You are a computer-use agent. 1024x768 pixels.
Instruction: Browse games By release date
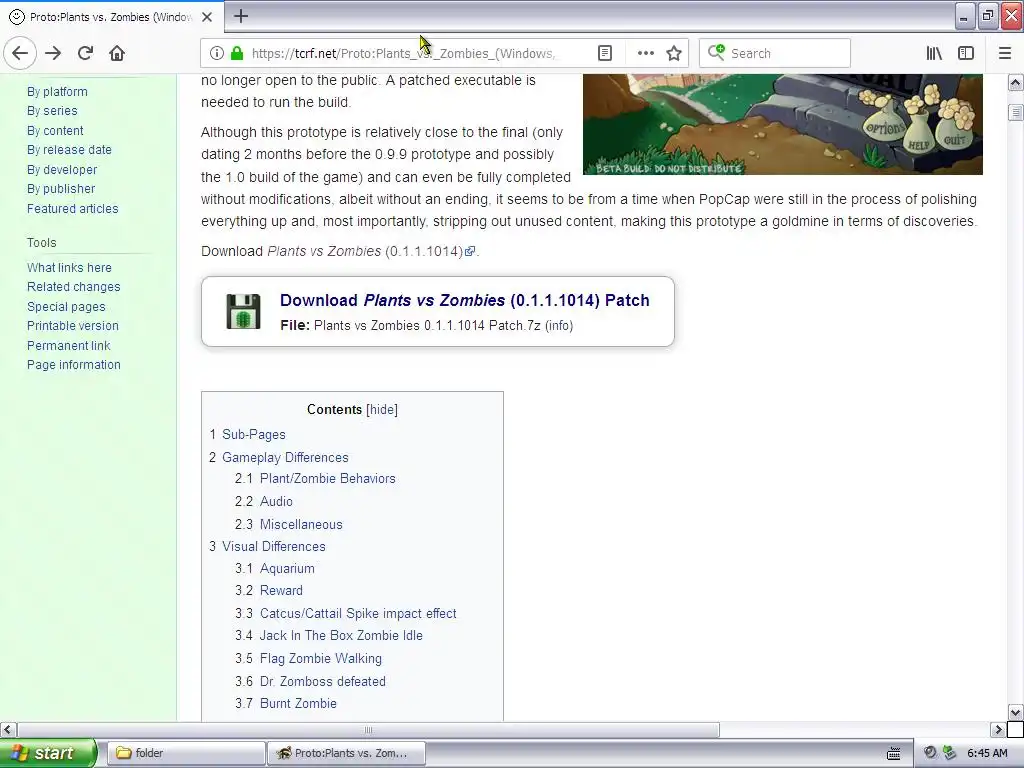[69, 150]
